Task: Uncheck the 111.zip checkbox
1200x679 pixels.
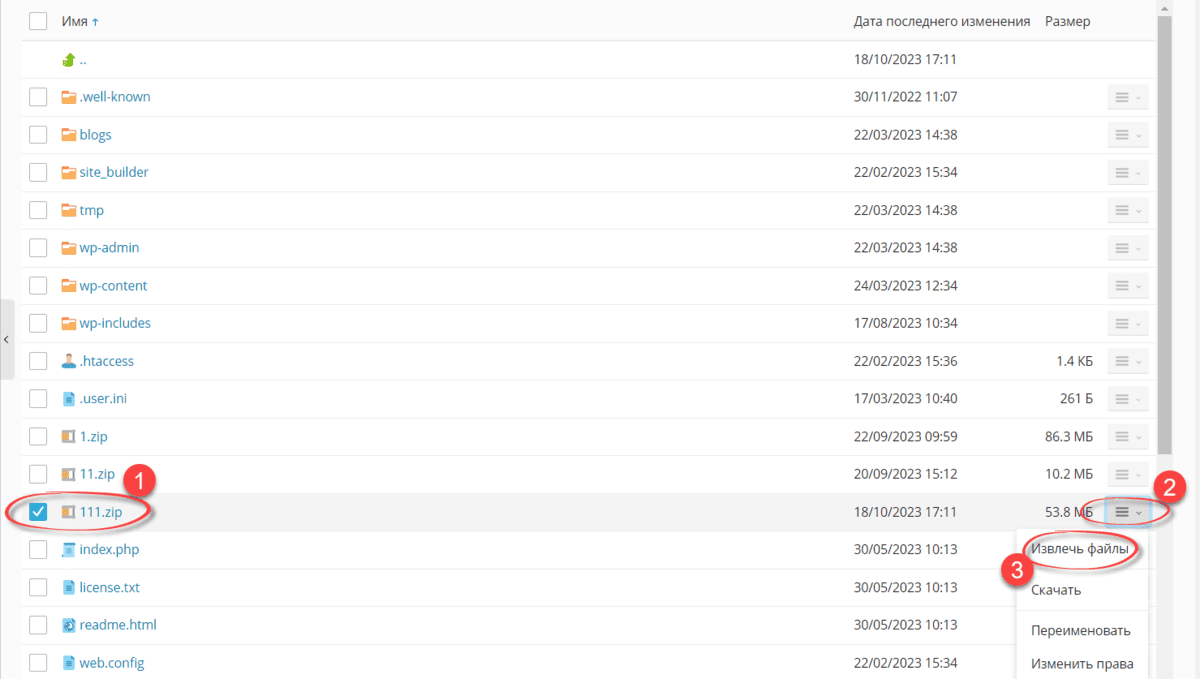Action: [38, 512]
